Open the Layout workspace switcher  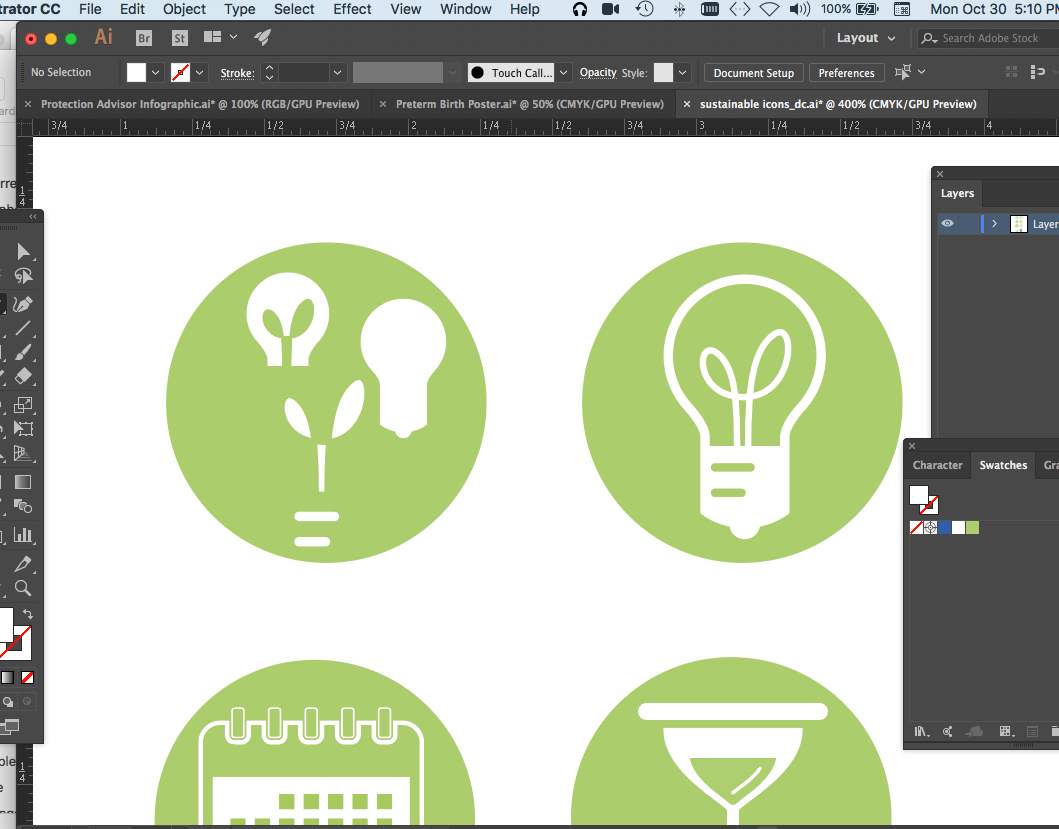pos(866,38)
